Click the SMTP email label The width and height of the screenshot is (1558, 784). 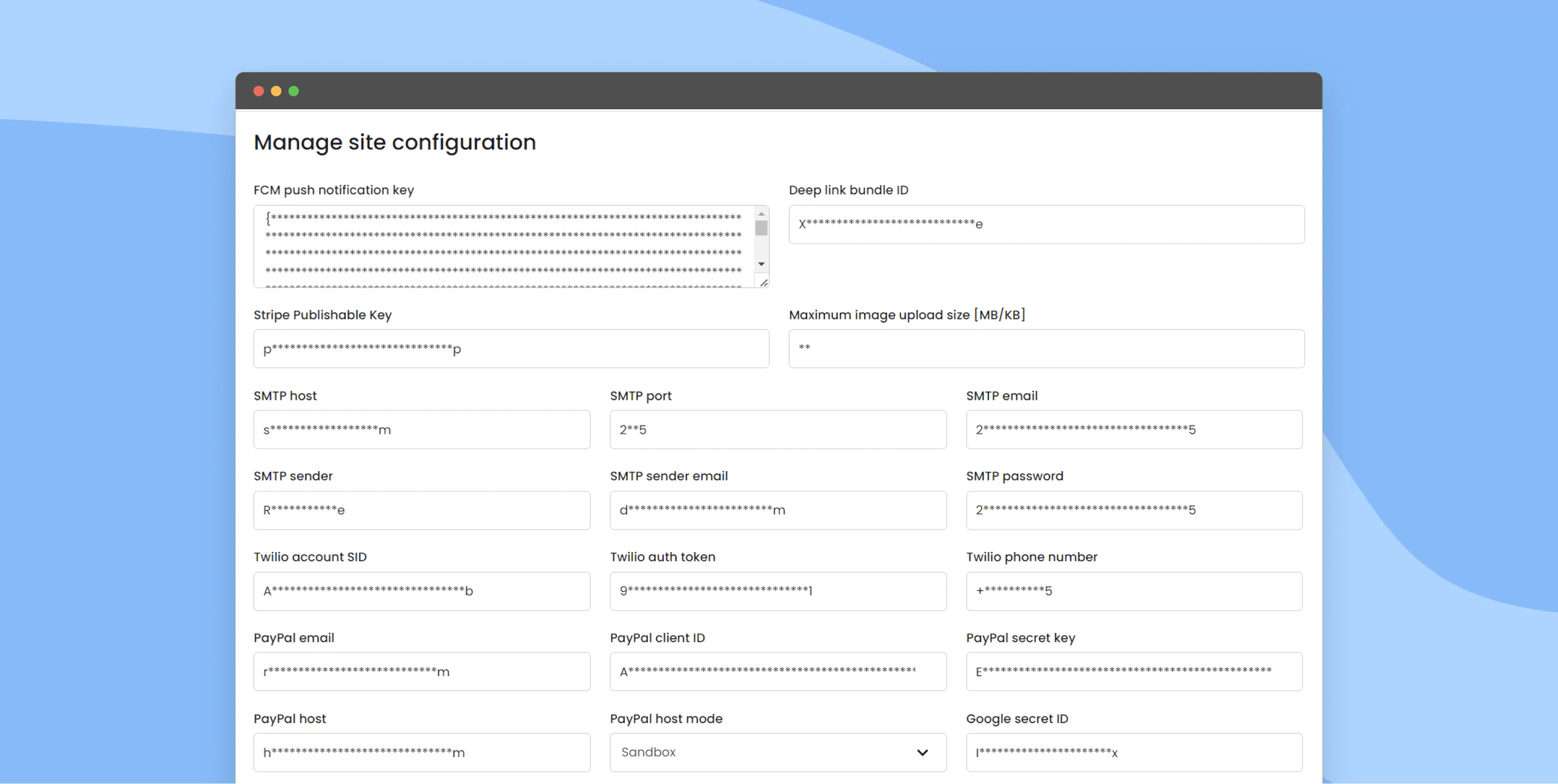(1002, 396)
